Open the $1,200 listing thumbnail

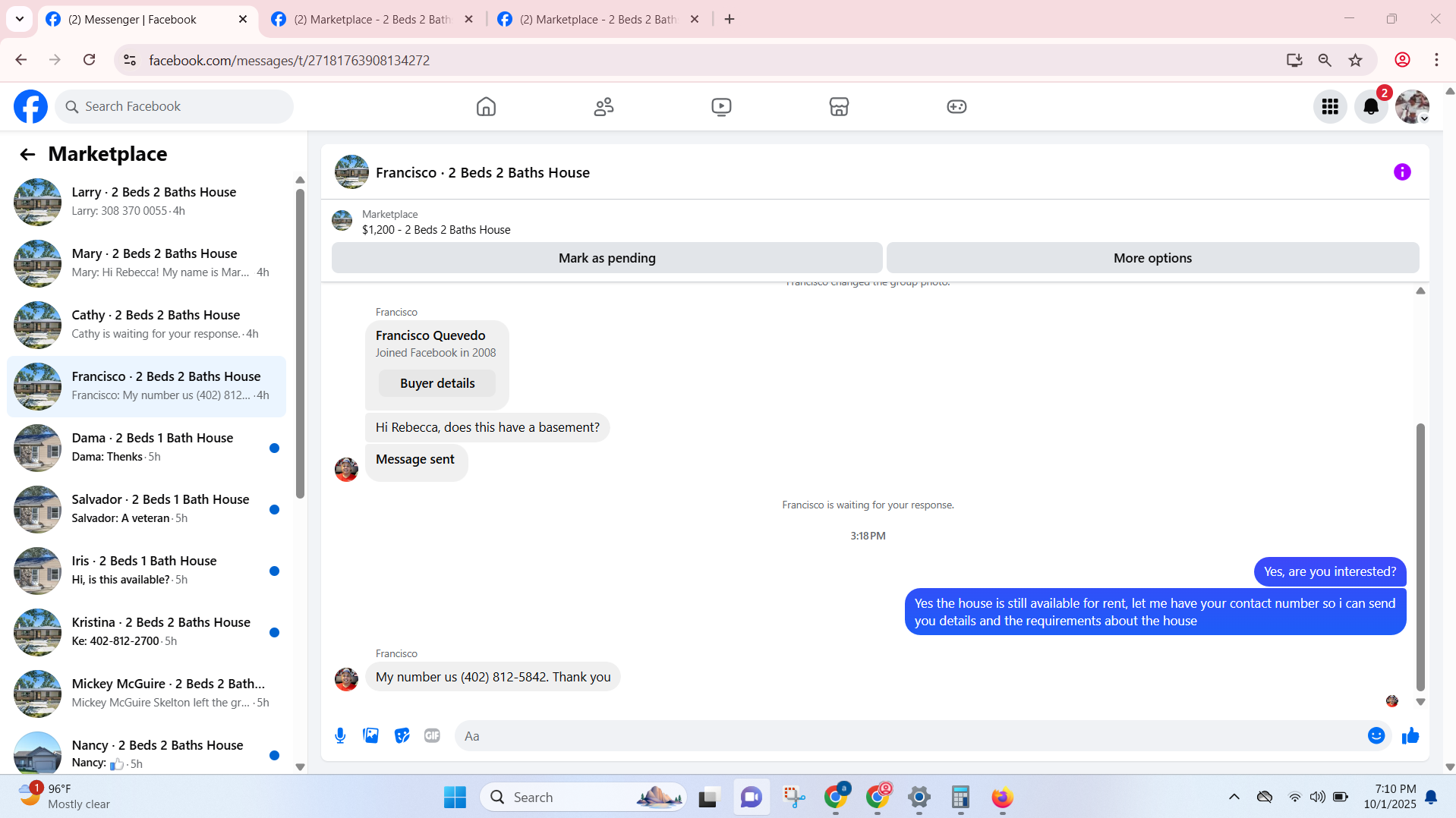point(342,222)
